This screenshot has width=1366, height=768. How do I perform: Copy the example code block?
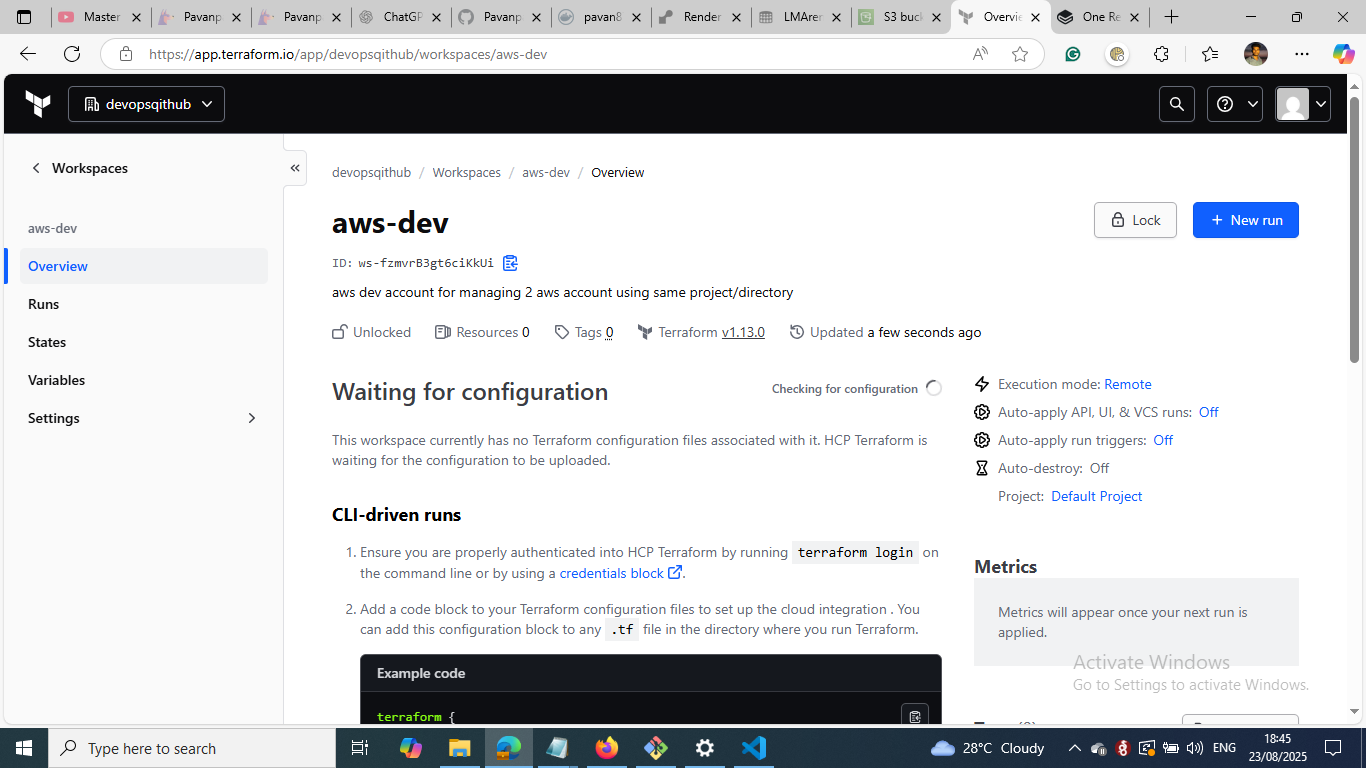click(914, 716)
